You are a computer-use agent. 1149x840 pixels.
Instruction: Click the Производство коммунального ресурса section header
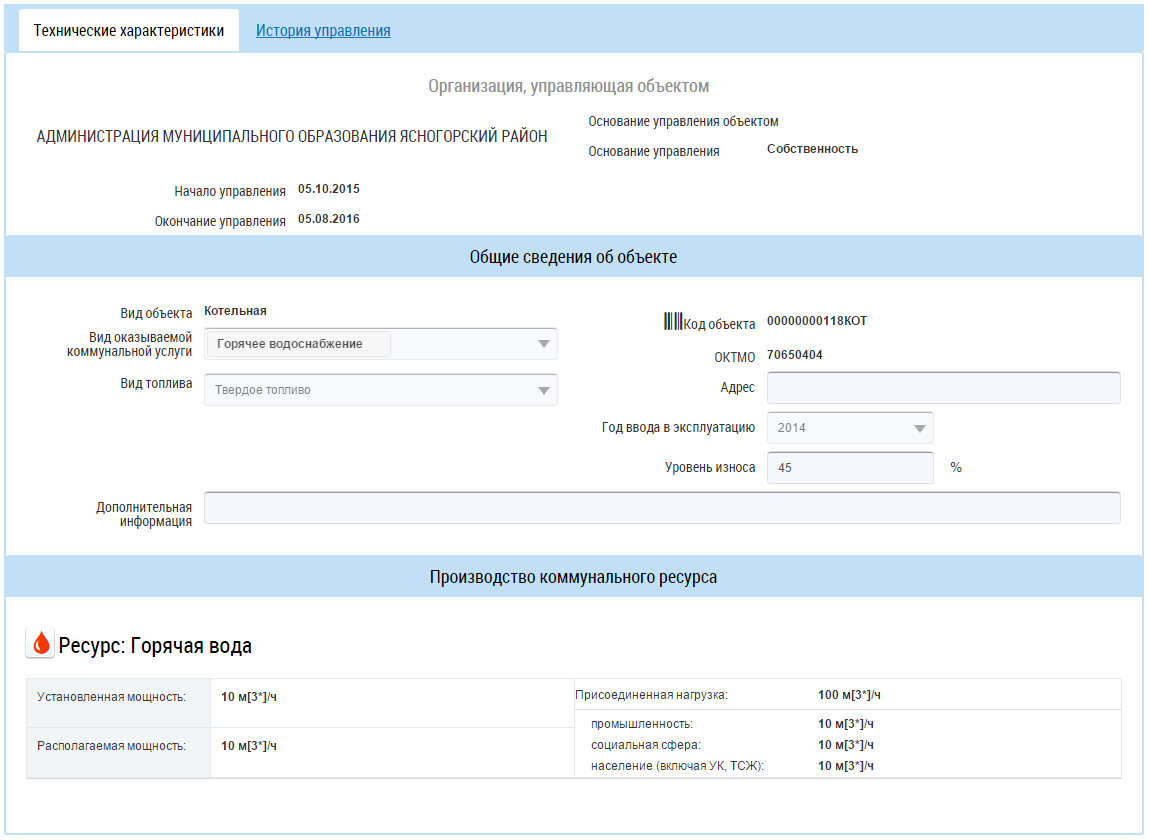click(573, 577)
